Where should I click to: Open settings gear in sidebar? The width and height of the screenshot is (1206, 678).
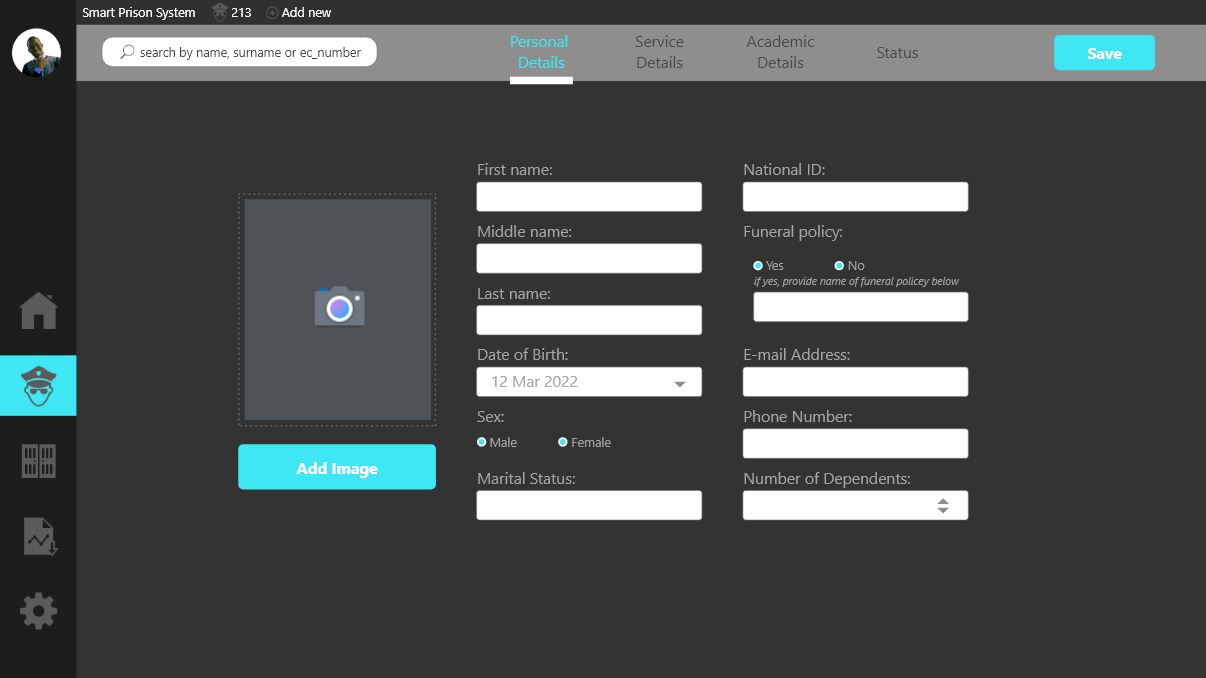click(x=38, y=611)
